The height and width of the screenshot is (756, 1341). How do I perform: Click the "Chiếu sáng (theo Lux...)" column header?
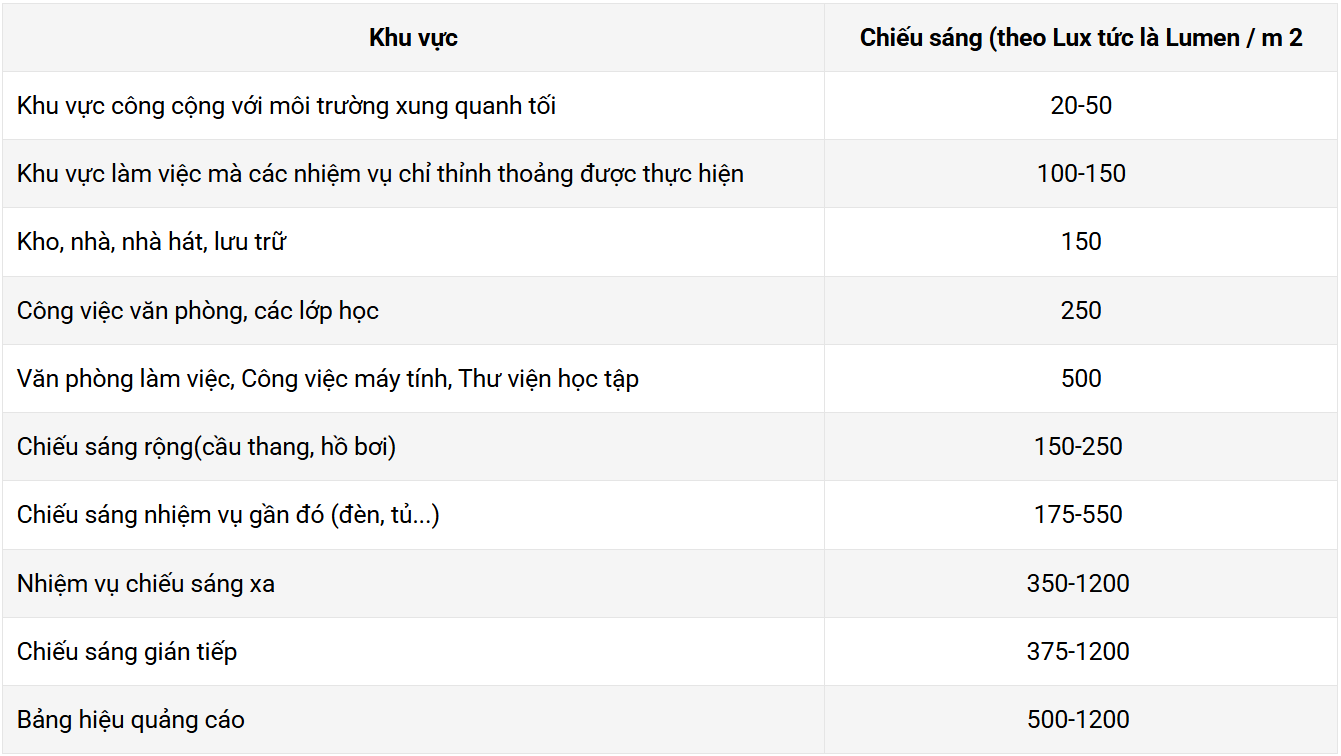pos(1080,38)
